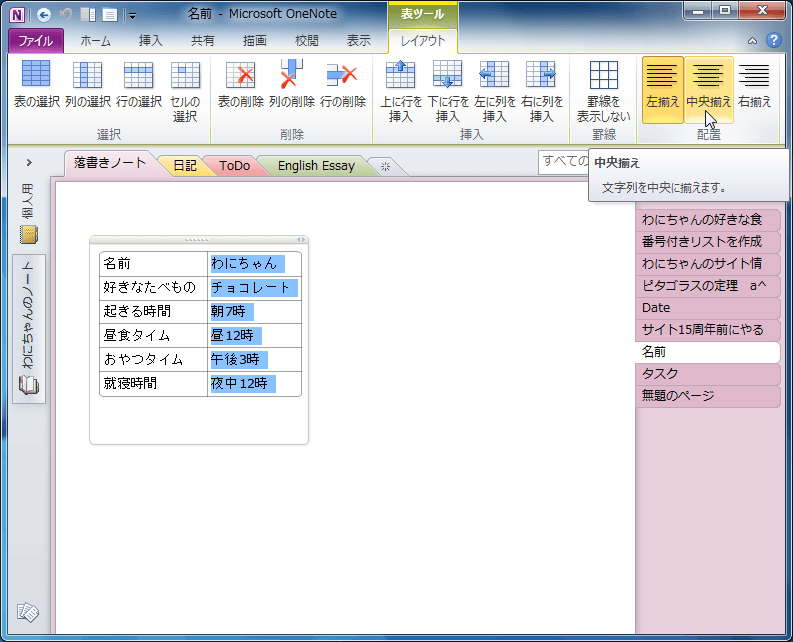793x642 pixels.
Task: Open the わにちゃんのノート notebook
Action: tap(29, 329)
